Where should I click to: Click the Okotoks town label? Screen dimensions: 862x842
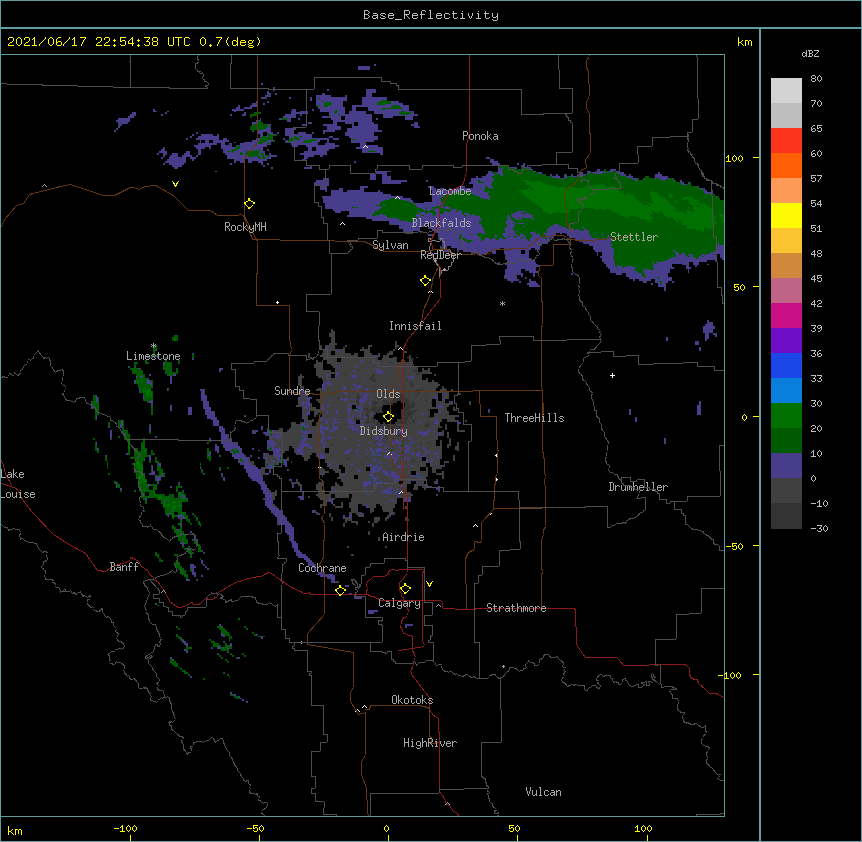click(x=412, y=700)
